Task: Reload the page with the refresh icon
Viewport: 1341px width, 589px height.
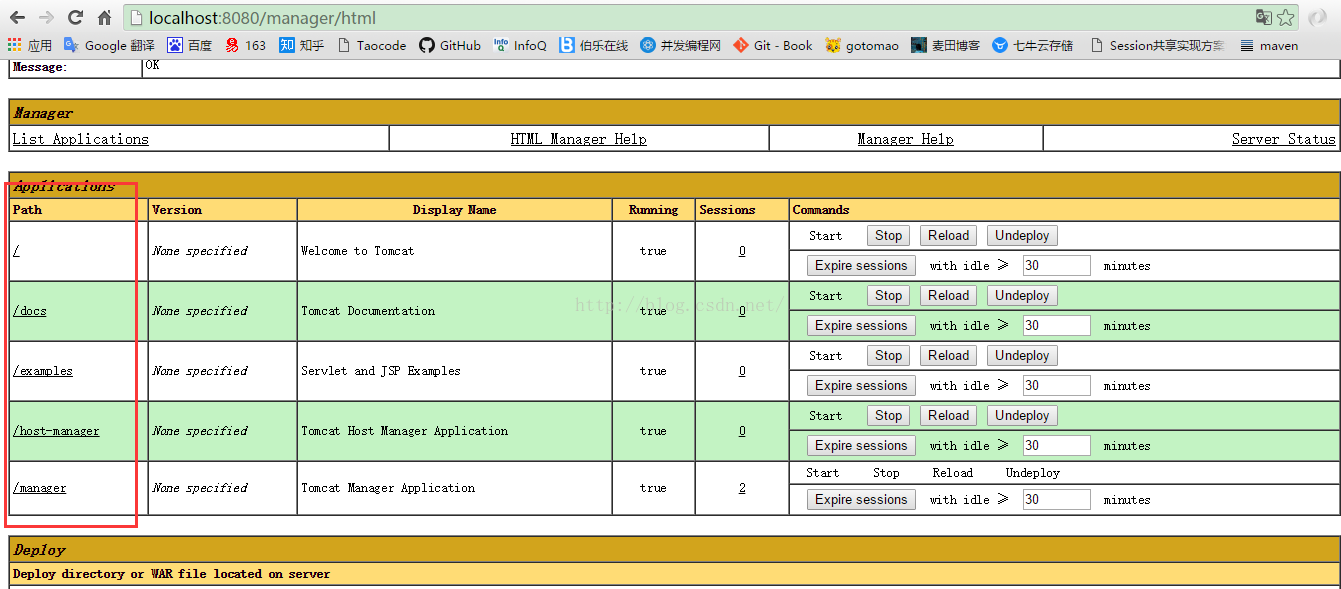Action: [75, 17]
